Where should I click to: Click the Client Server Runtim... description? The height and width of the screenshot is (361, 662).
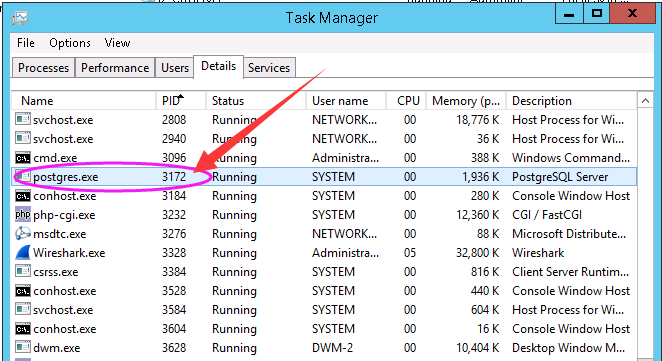(570, 272)
